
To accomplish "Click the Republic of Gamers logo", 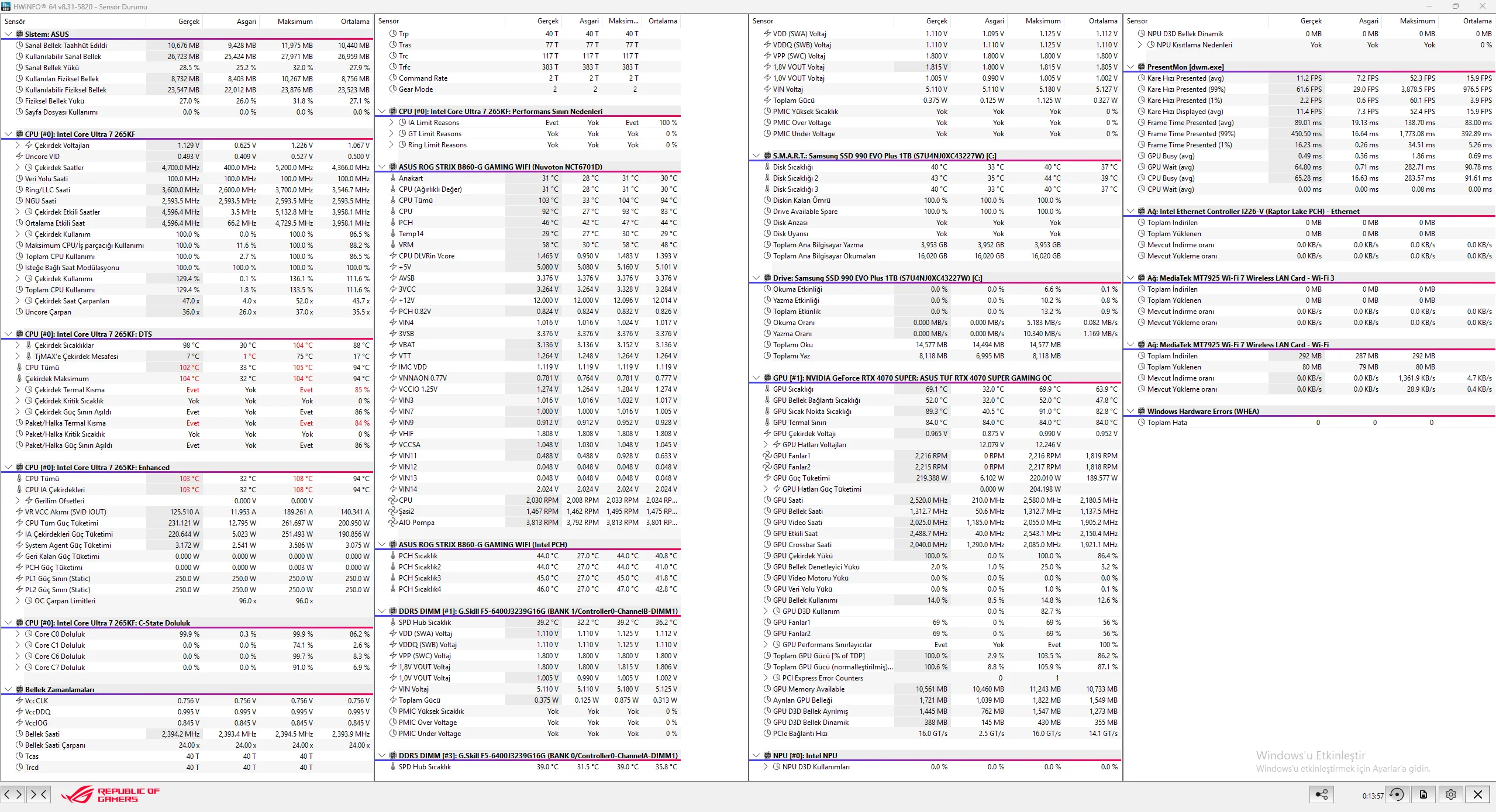I will 111,794.
